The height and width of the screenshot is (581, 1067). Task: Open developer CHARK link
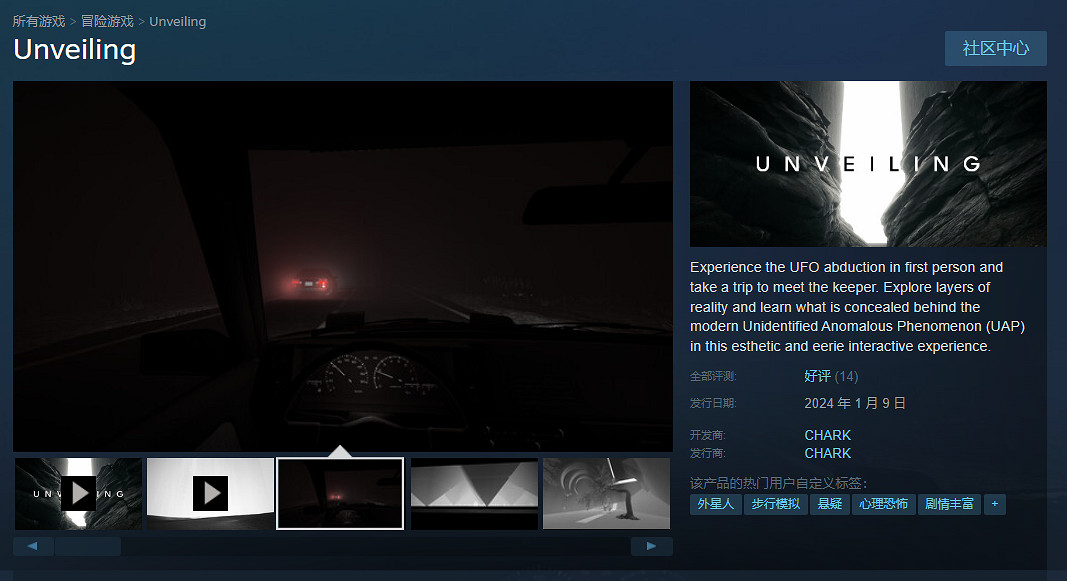[827, 435]
